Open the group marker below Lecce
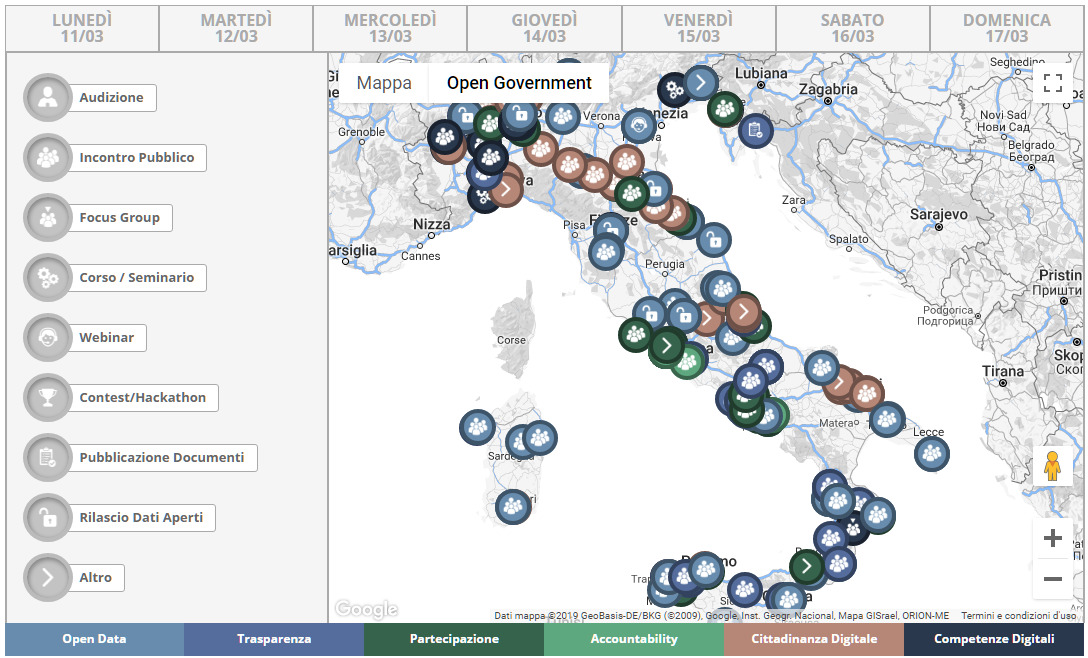1088x658 pixels. (x=932, y=454)
